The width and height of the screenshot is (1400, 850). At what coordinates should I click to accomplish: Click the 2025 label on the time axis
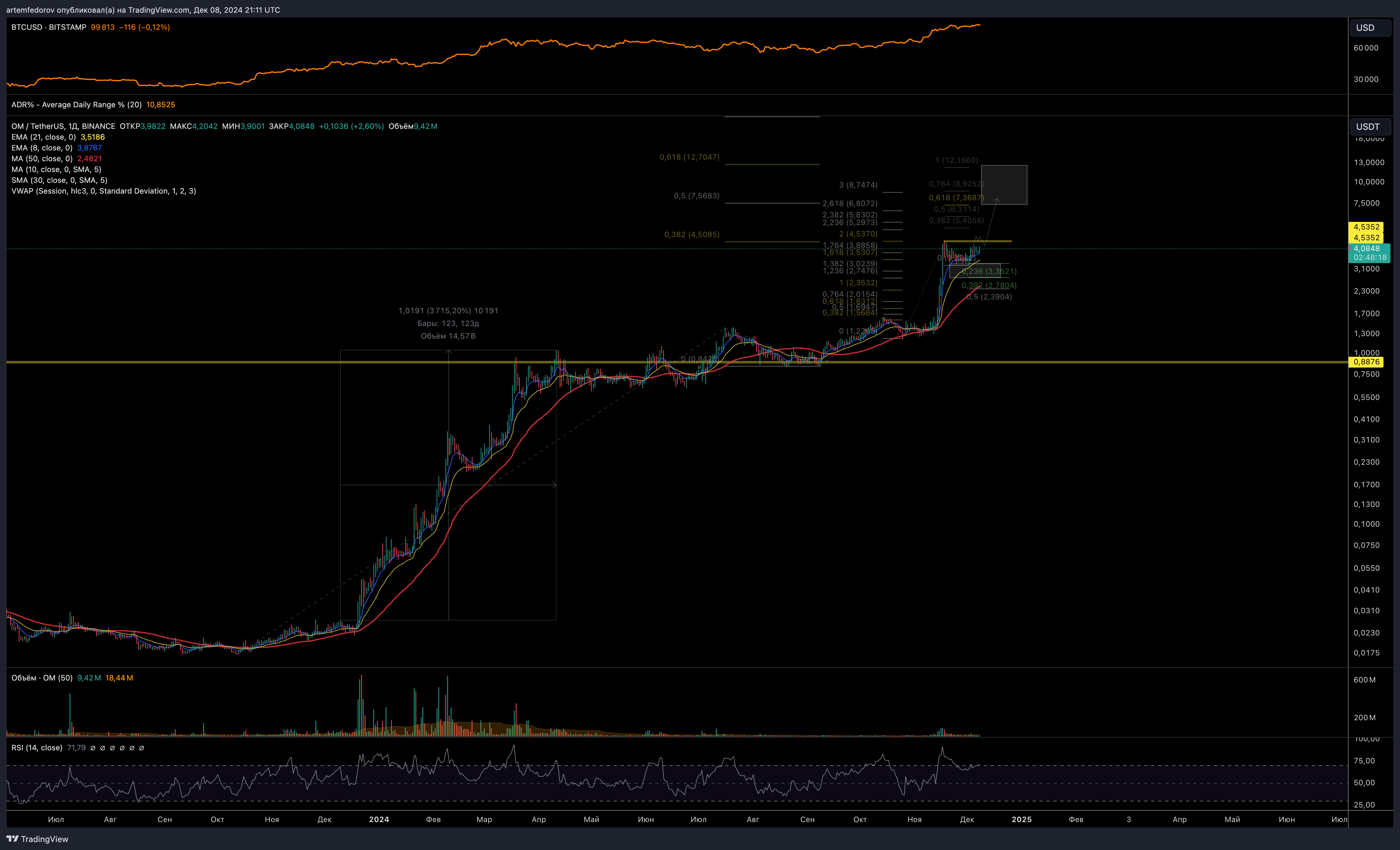click(x=1021, y=819)
